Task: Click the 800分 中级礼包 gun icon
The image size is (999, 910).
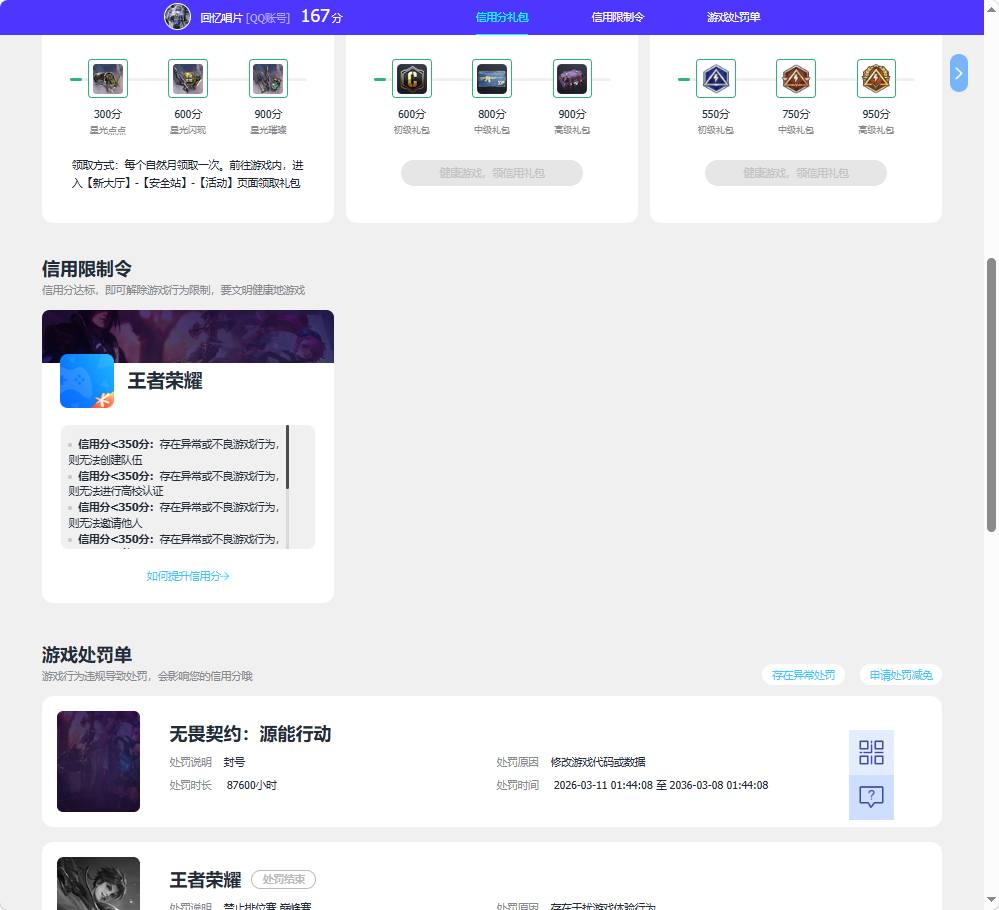Action: pos(492,78)
